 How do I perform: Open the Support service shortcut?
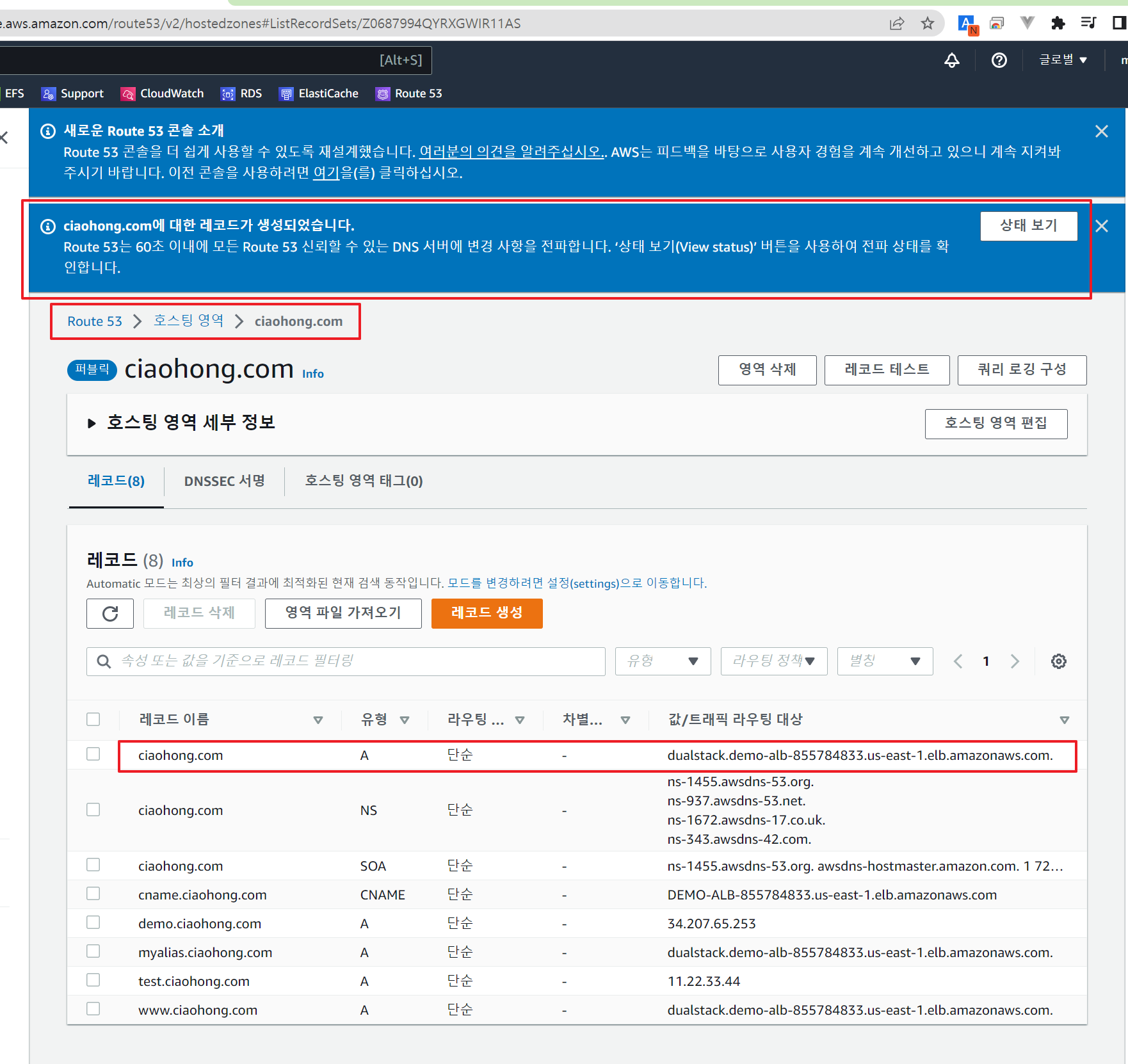coord(72,93)
